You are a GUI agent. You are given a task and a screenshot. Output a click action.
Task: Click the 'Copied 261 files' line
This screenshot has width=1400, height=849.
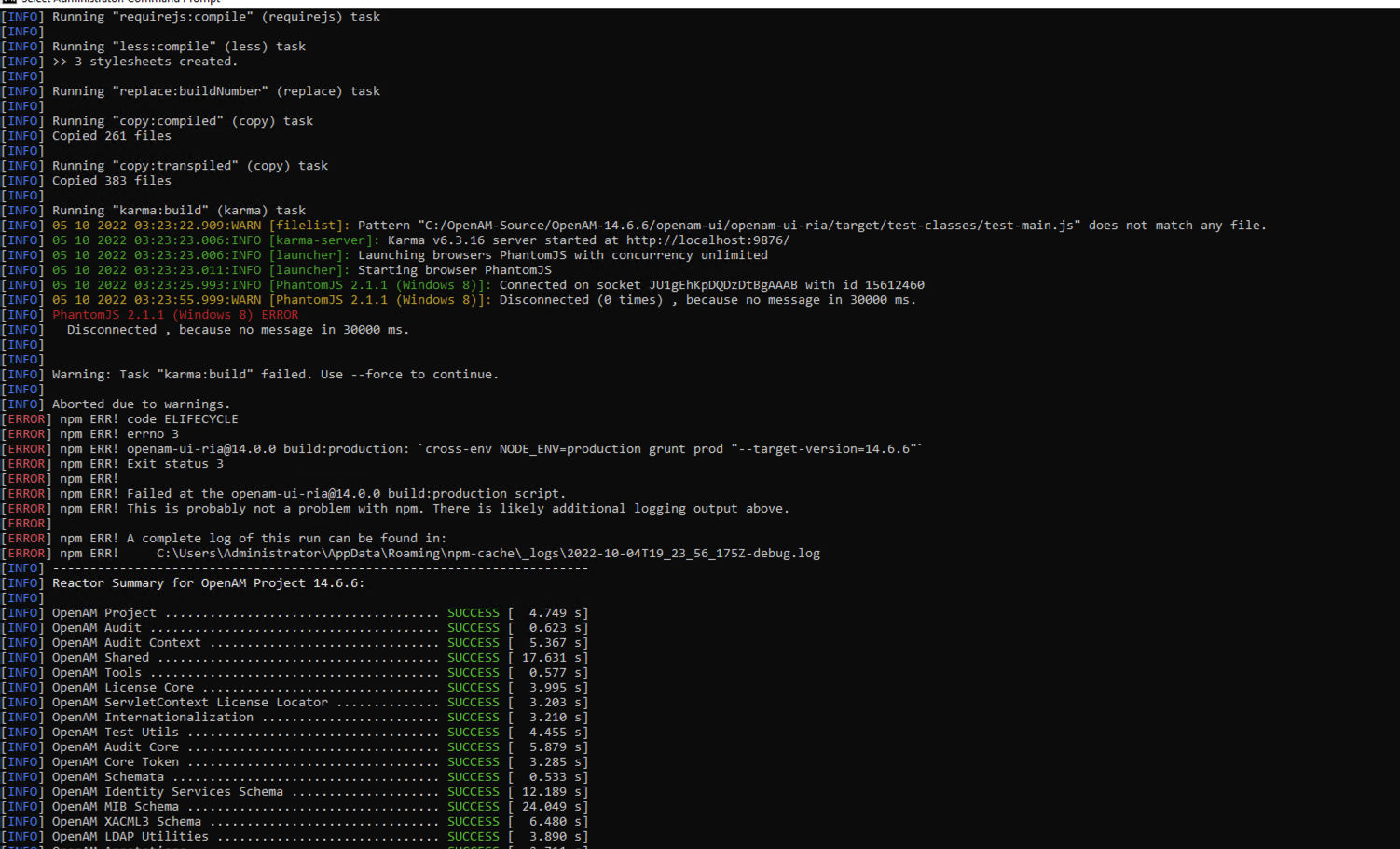pyautogui.click(x=86, y=136)
